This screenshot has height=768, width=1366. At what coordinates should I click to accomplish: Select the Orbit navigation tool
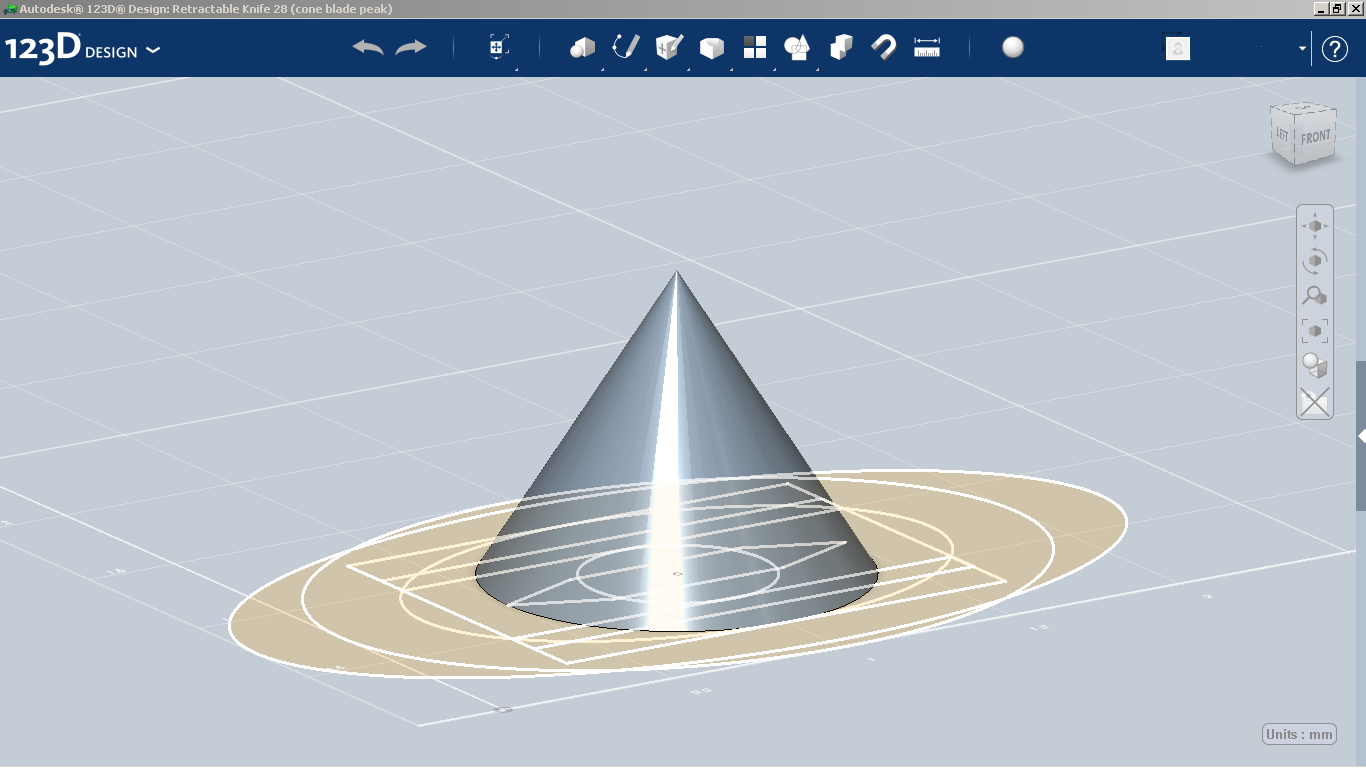(x=1315, y=261)
